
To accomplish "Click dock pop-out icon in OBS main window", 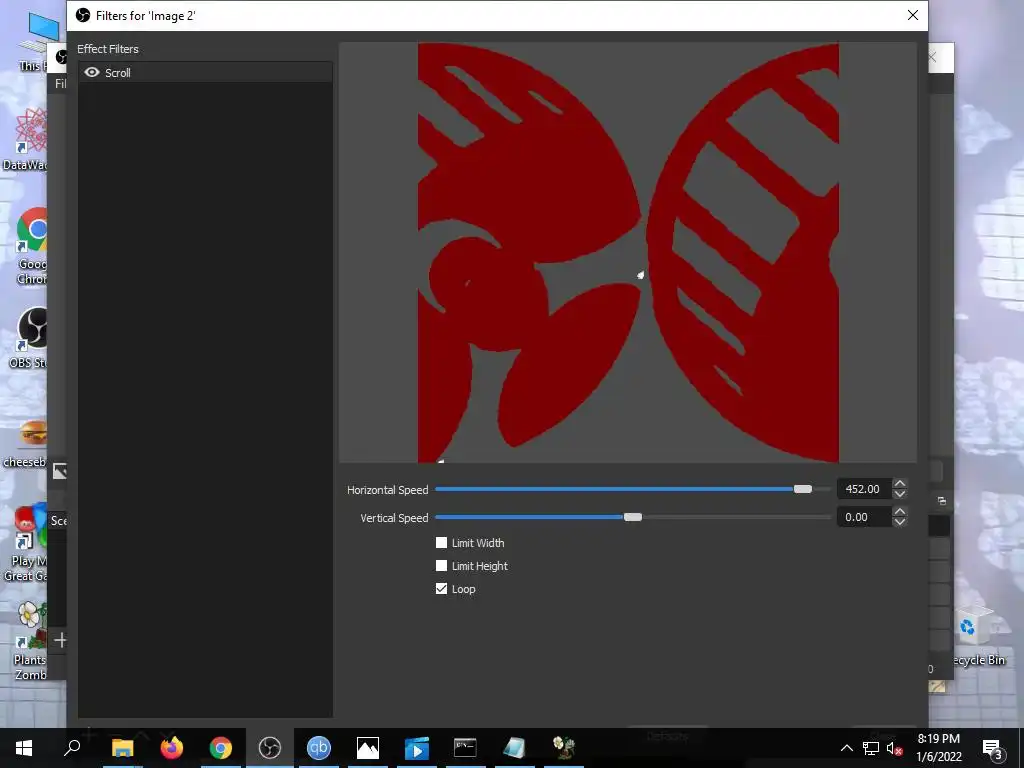I will (942, 501).
